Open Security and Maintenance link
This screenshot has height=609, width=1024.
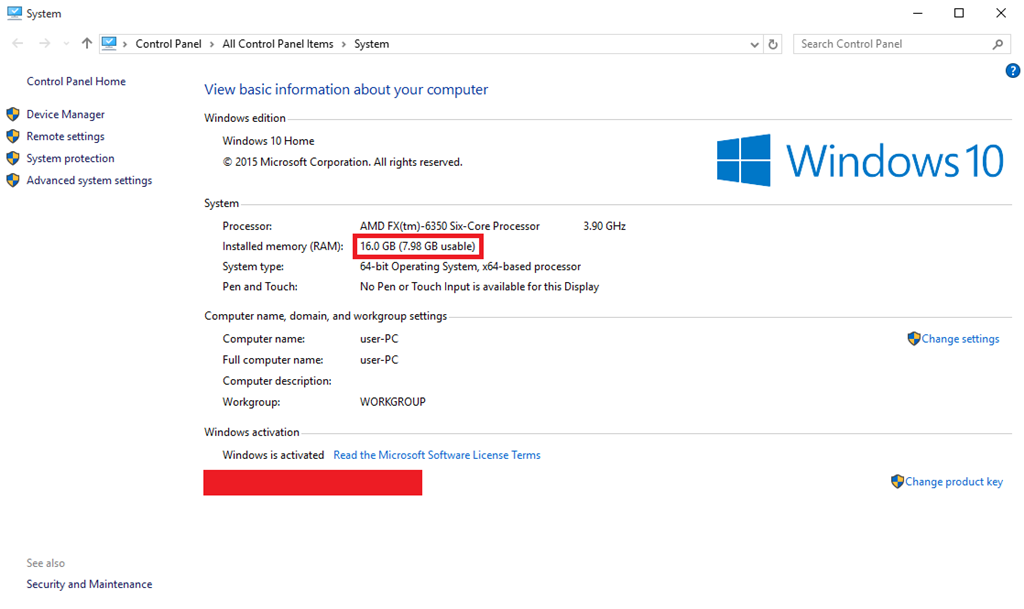point(89,584)
